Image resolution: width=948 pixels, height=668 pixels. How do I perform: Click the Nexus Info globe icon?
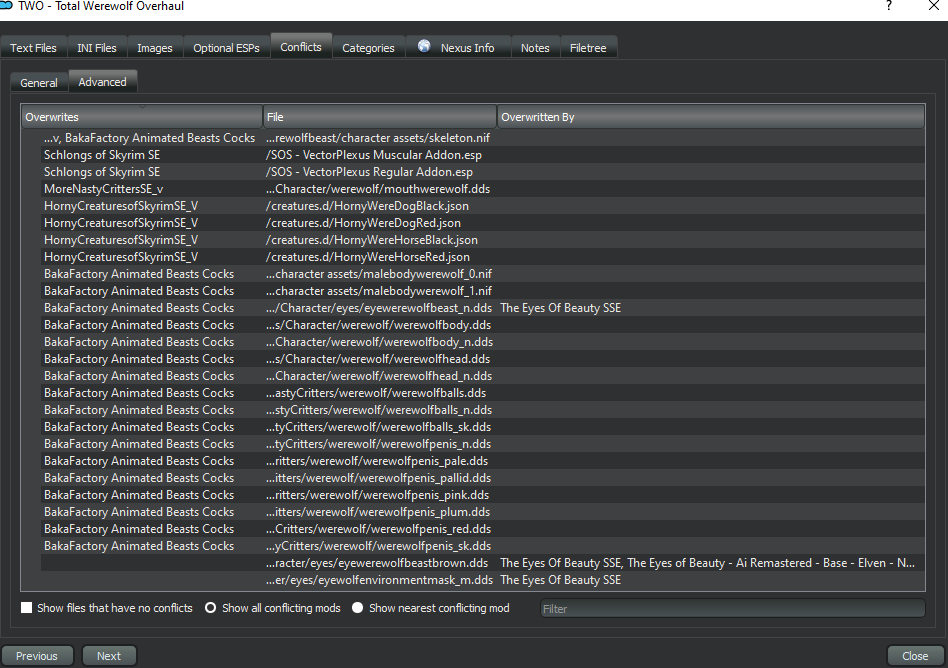pos(424,46)
